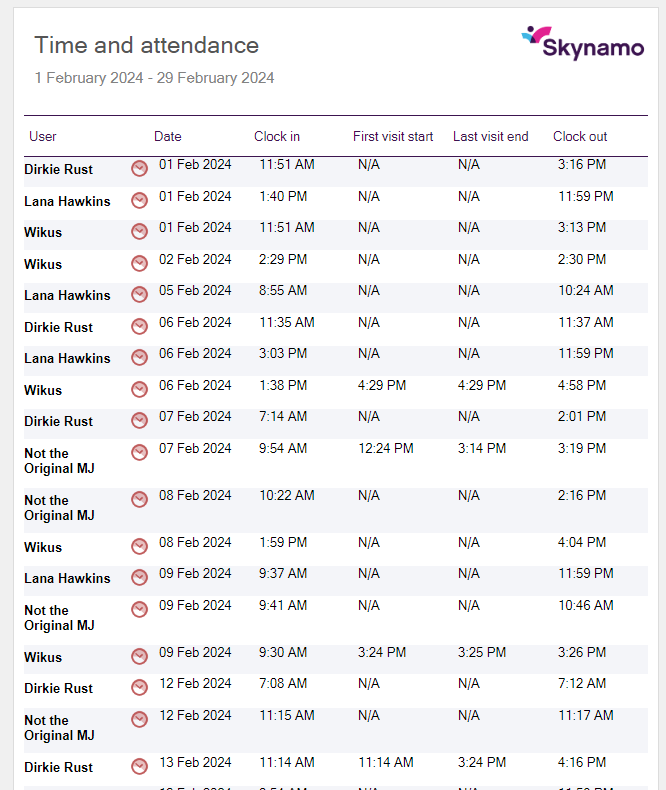Click the User column header

tap(43, 137)
